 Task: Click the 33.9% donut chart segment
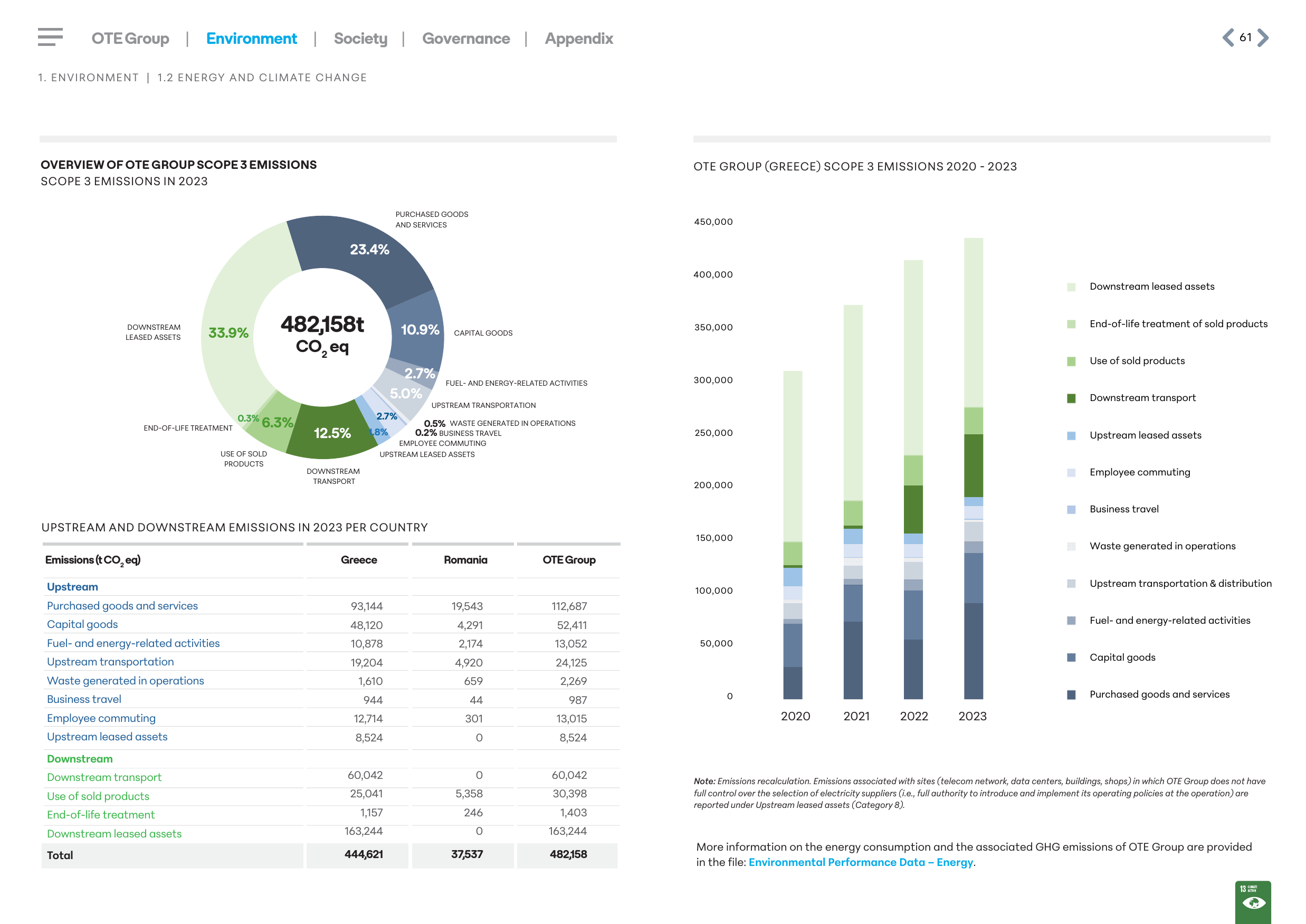click(x=228, y=333)
